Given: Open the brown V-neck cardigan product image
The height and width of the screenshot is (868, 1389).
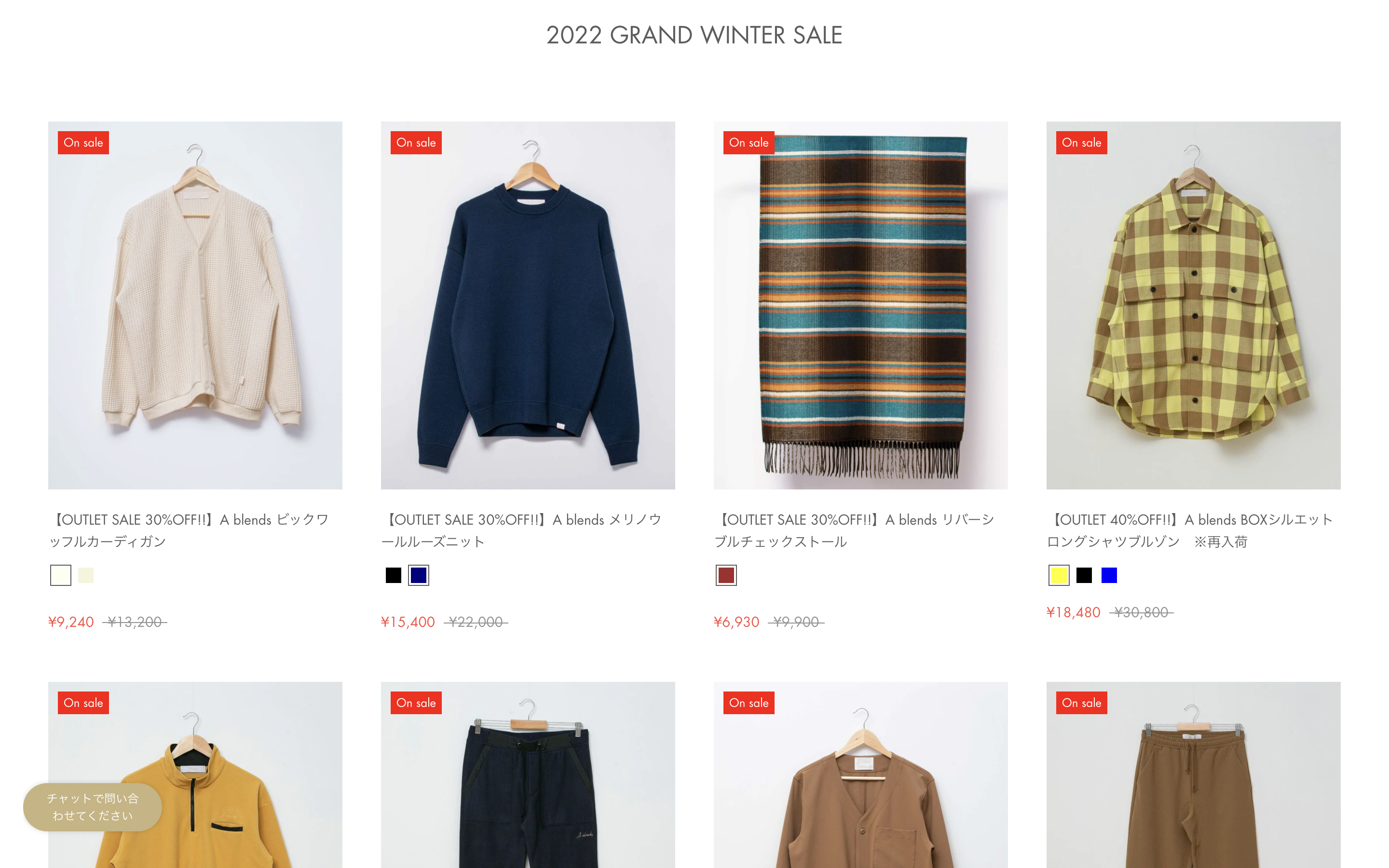Looking at the screenshot, I should pyautogui.click(x=860, y=775).
